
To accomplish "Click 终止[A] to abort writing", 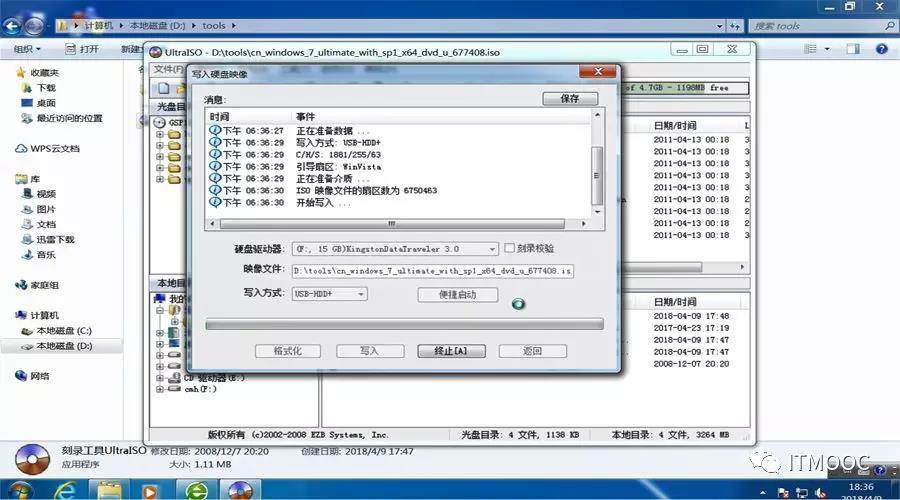I will click(451, 351).
